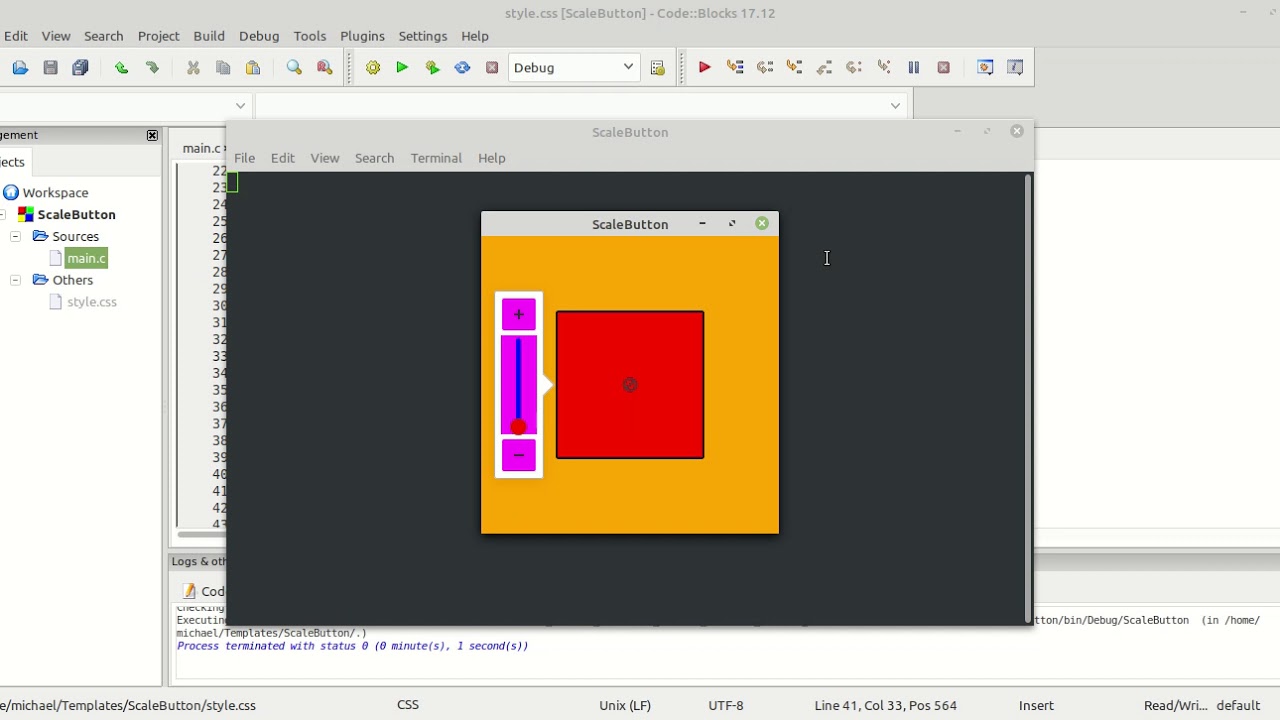Click the Next line debugger icon
This screenshot has height=720, width=1280.
pyautogui.click(x=765, y=68)
